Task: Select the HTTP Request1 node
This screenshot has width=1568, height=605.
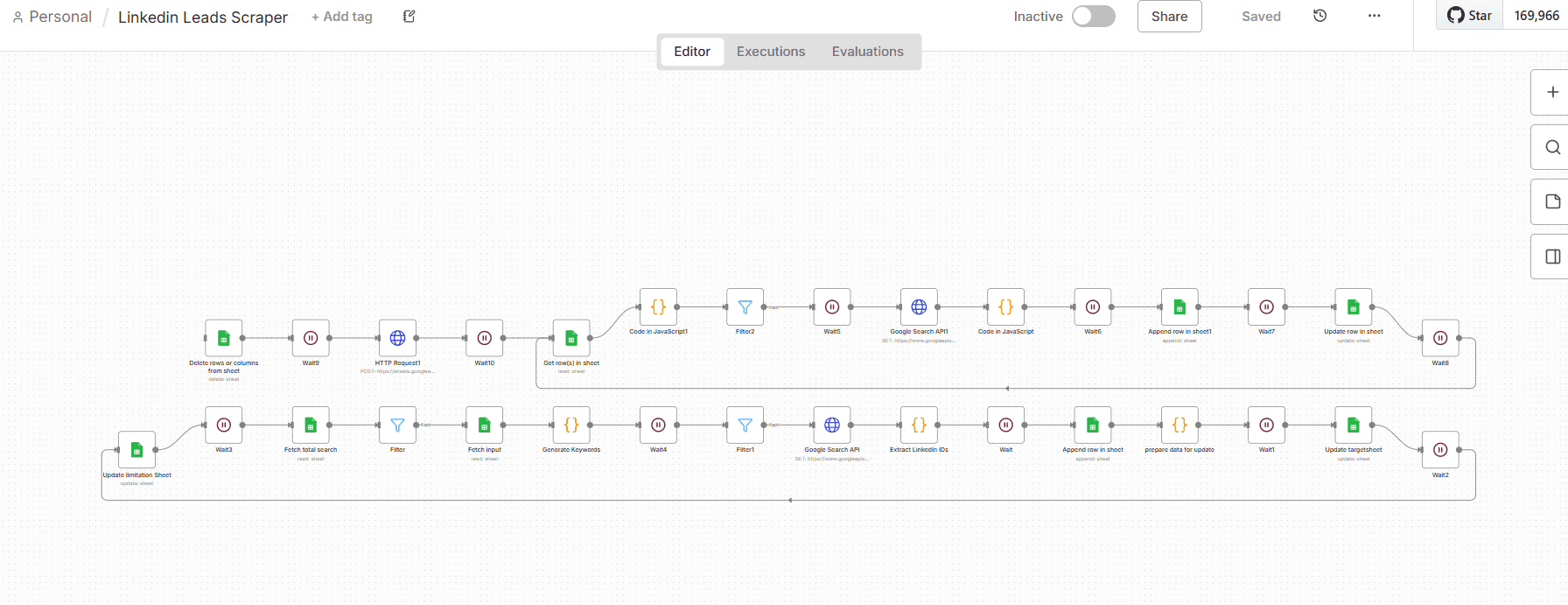Action: coord(397,338)
